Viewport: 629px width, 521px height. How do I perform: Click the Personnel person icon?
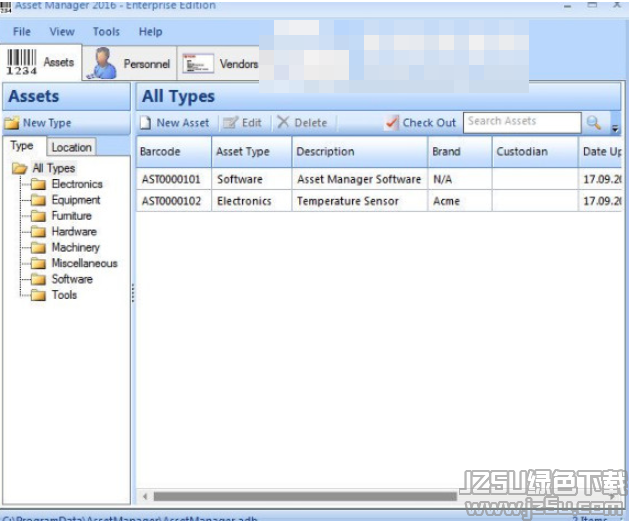pyautogui.click(x=103, y=63)
